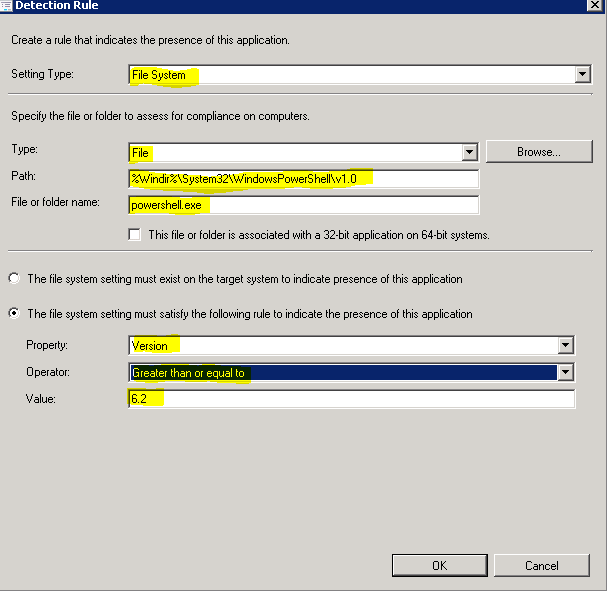Viewport: 607px width, 591px height.
Task: Expand the Type dropdown arrow
Action: pyautogui.click(x=469, y=152)
